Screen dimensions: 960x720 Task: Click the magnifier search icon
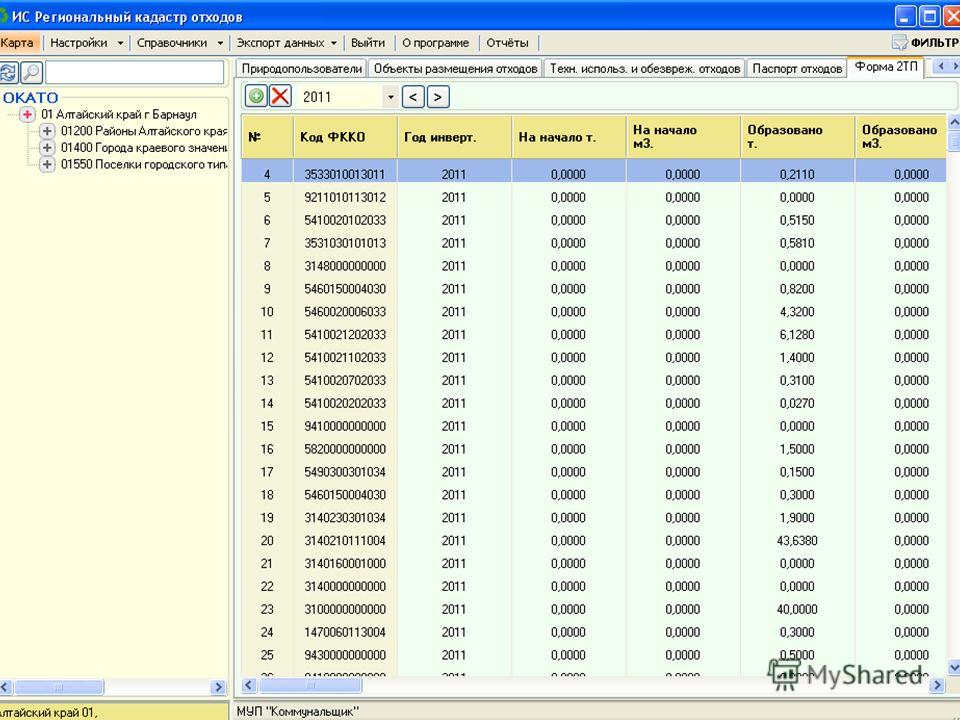tap(31, 72)
